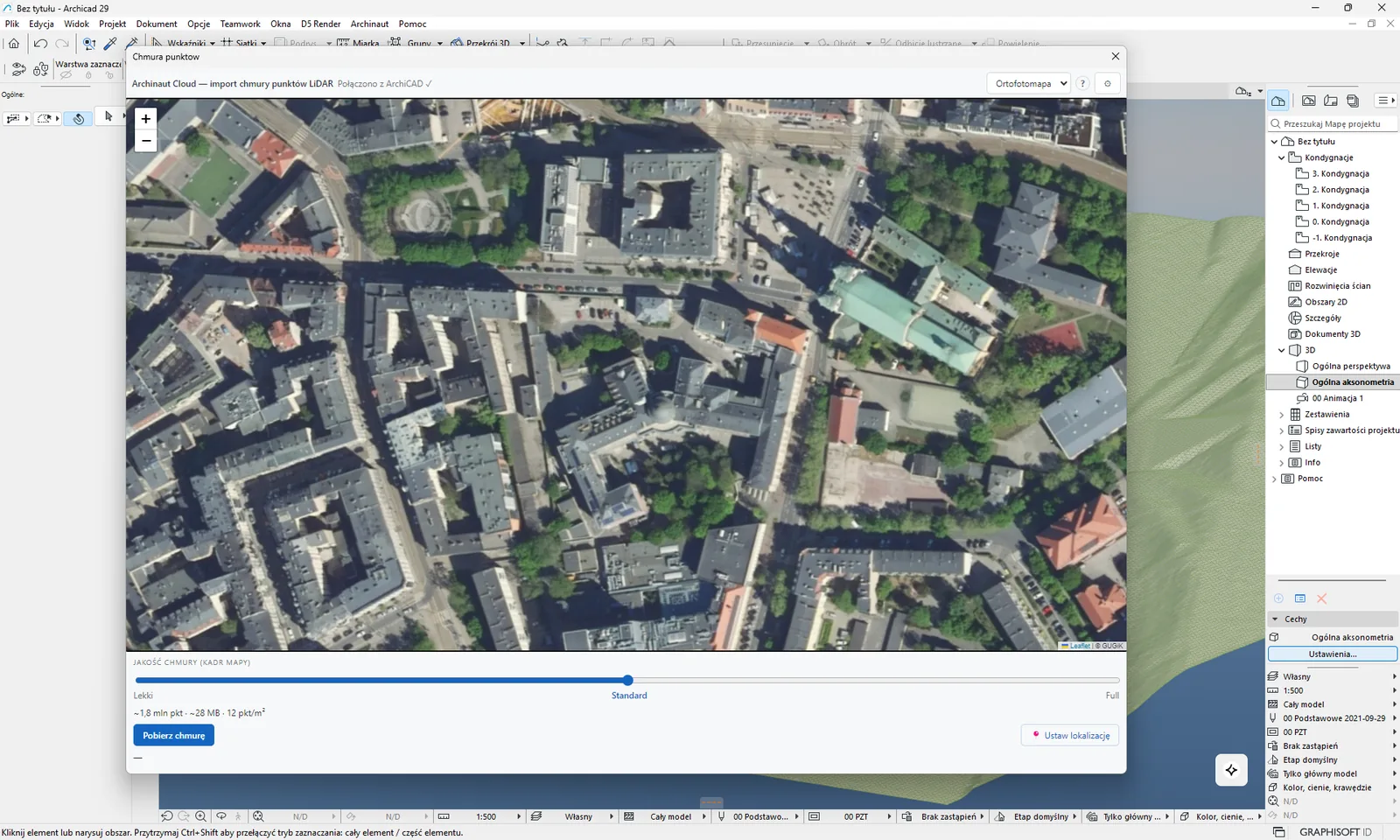
Task: Click the fit-in-window icon in bottom bar
Action: tap(258, 816)
